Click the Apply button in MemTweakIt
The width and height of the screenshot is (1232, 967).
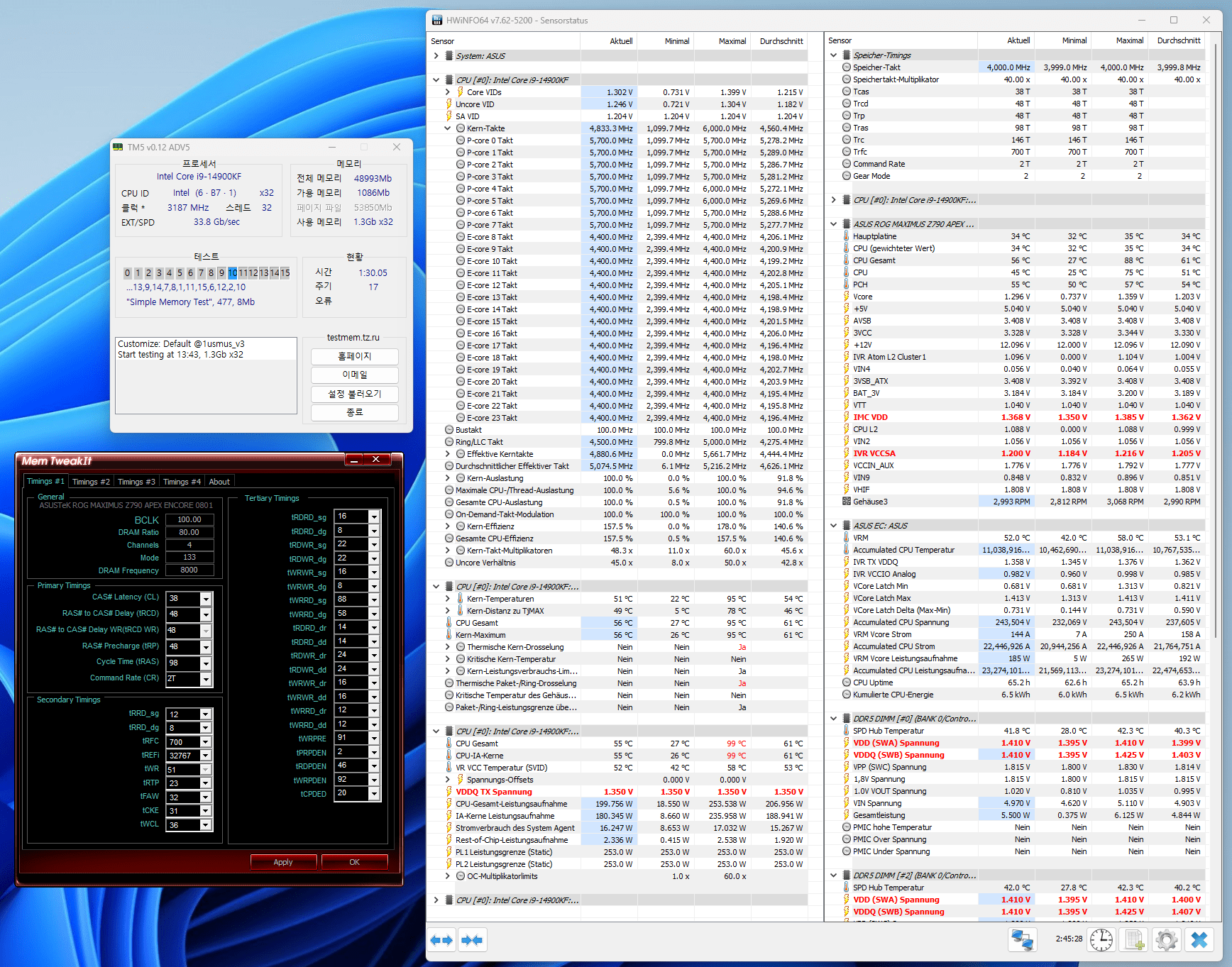click(283, 862)
